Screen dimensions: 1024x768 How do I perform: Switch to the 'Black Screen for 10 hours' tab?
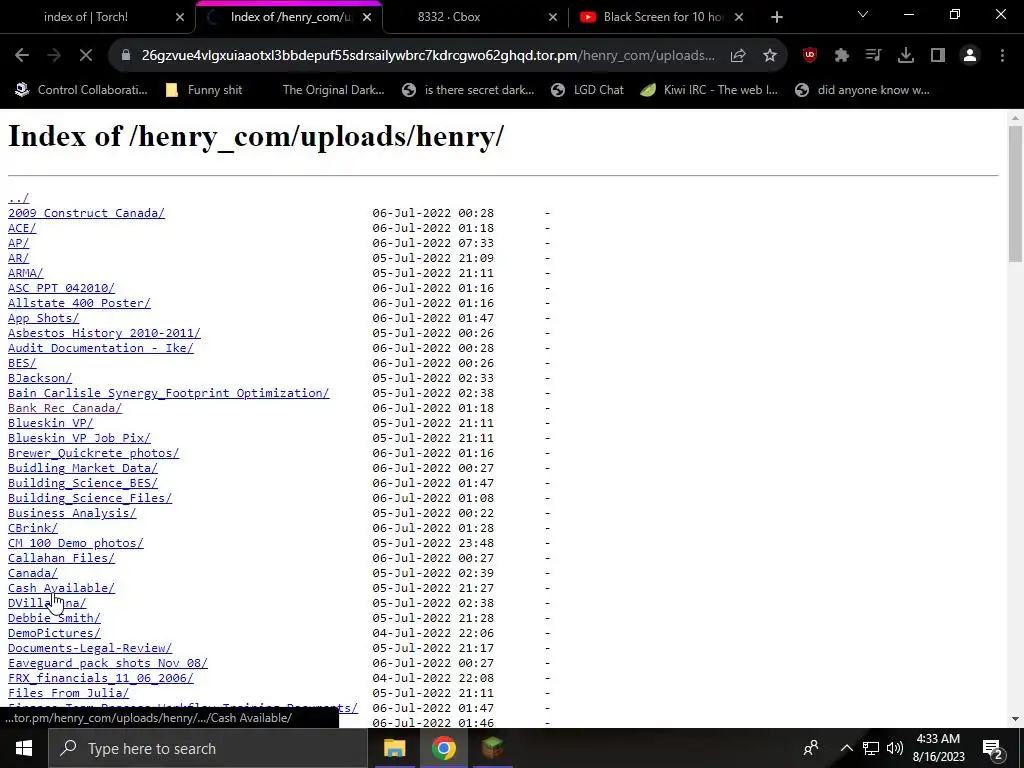pyautogui.click(x=661, y=17)
